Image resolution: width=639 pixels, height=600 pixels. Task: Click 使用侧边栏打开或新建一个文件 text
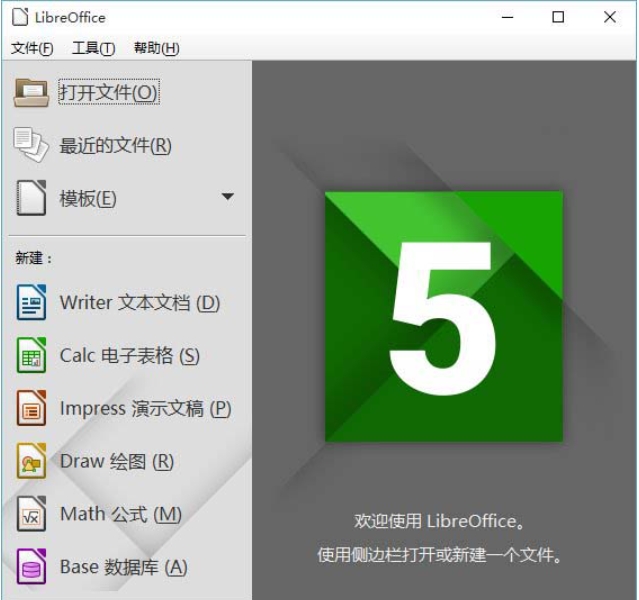click(x=439, y=555)
